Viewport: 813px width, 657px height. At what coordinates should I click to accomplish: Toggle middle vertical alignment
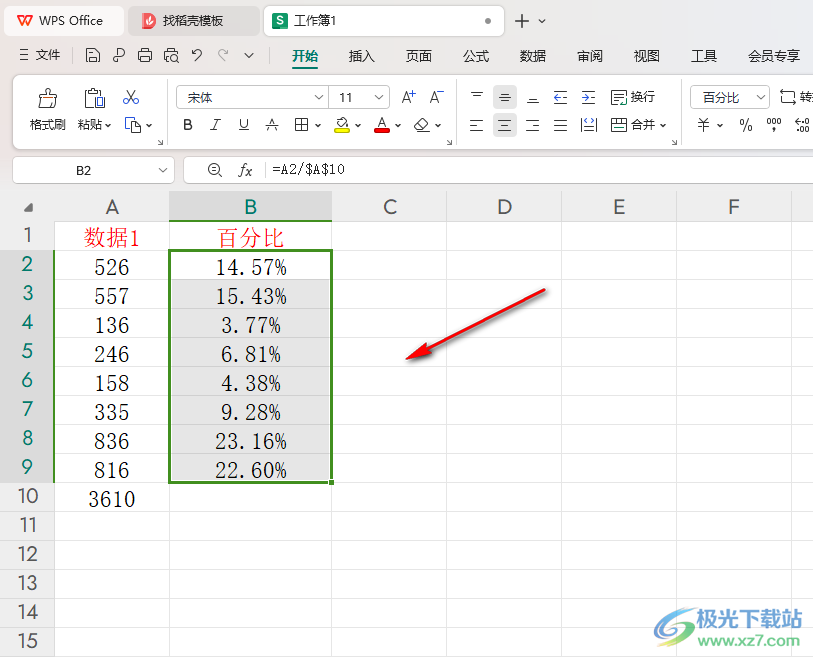(x=504, y=97)
